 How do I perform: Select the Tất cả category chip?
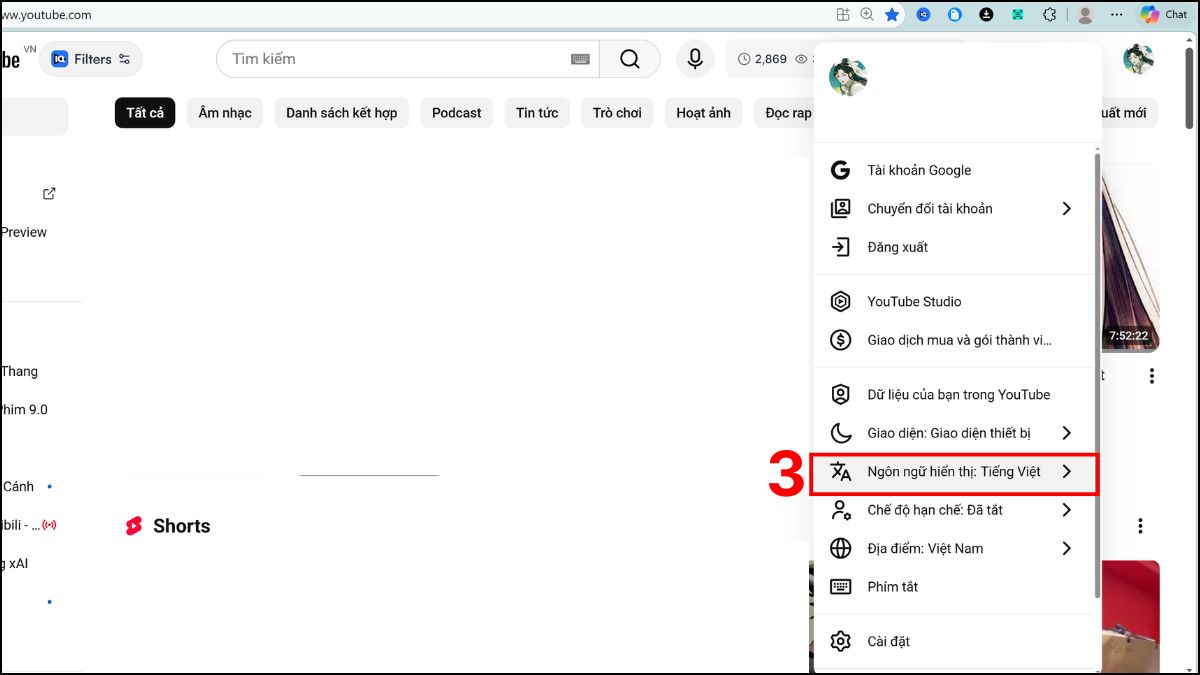(145, 113)
